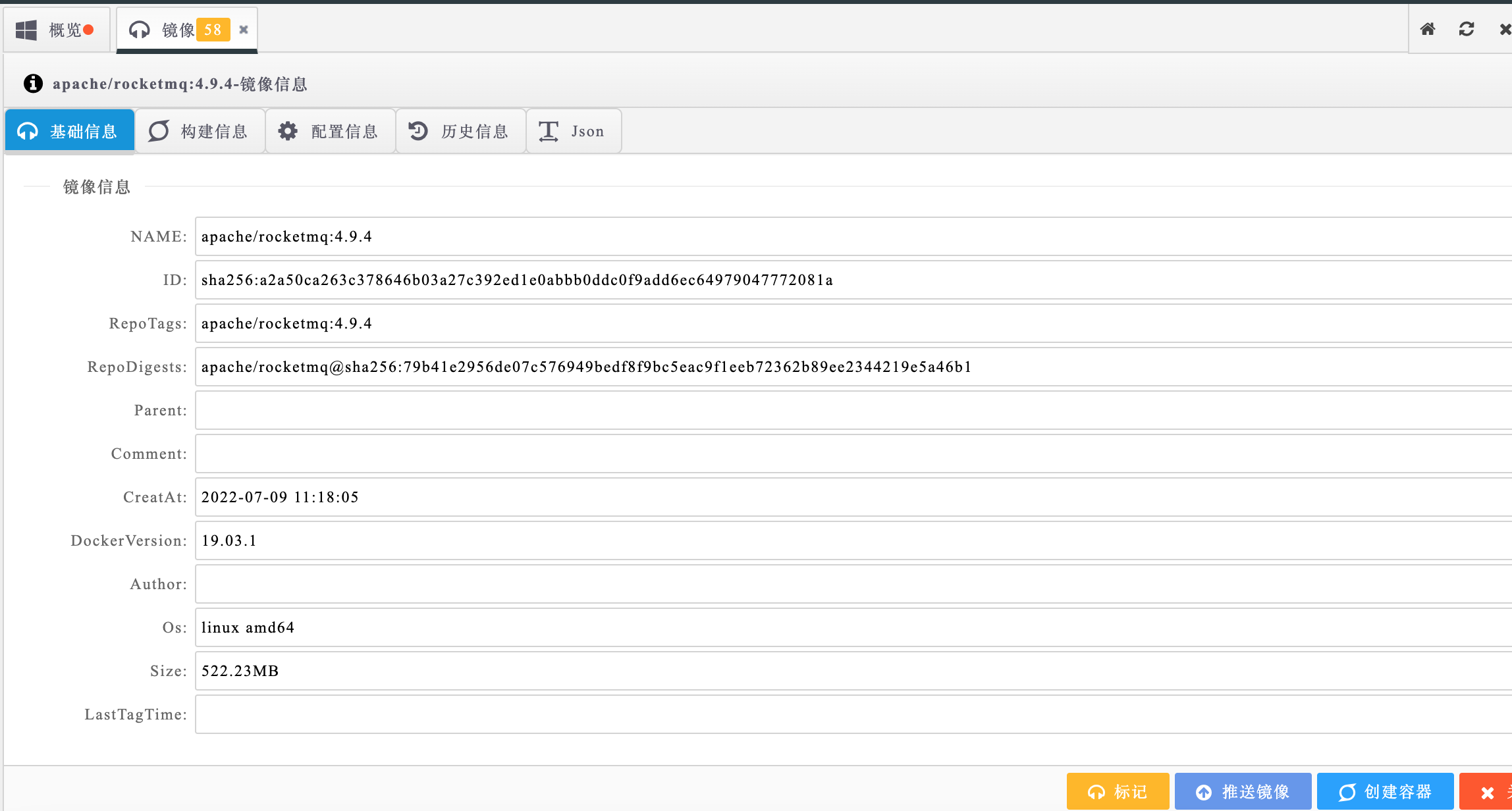Click the circle icon on 创建容器 button

click(1347, 792)
